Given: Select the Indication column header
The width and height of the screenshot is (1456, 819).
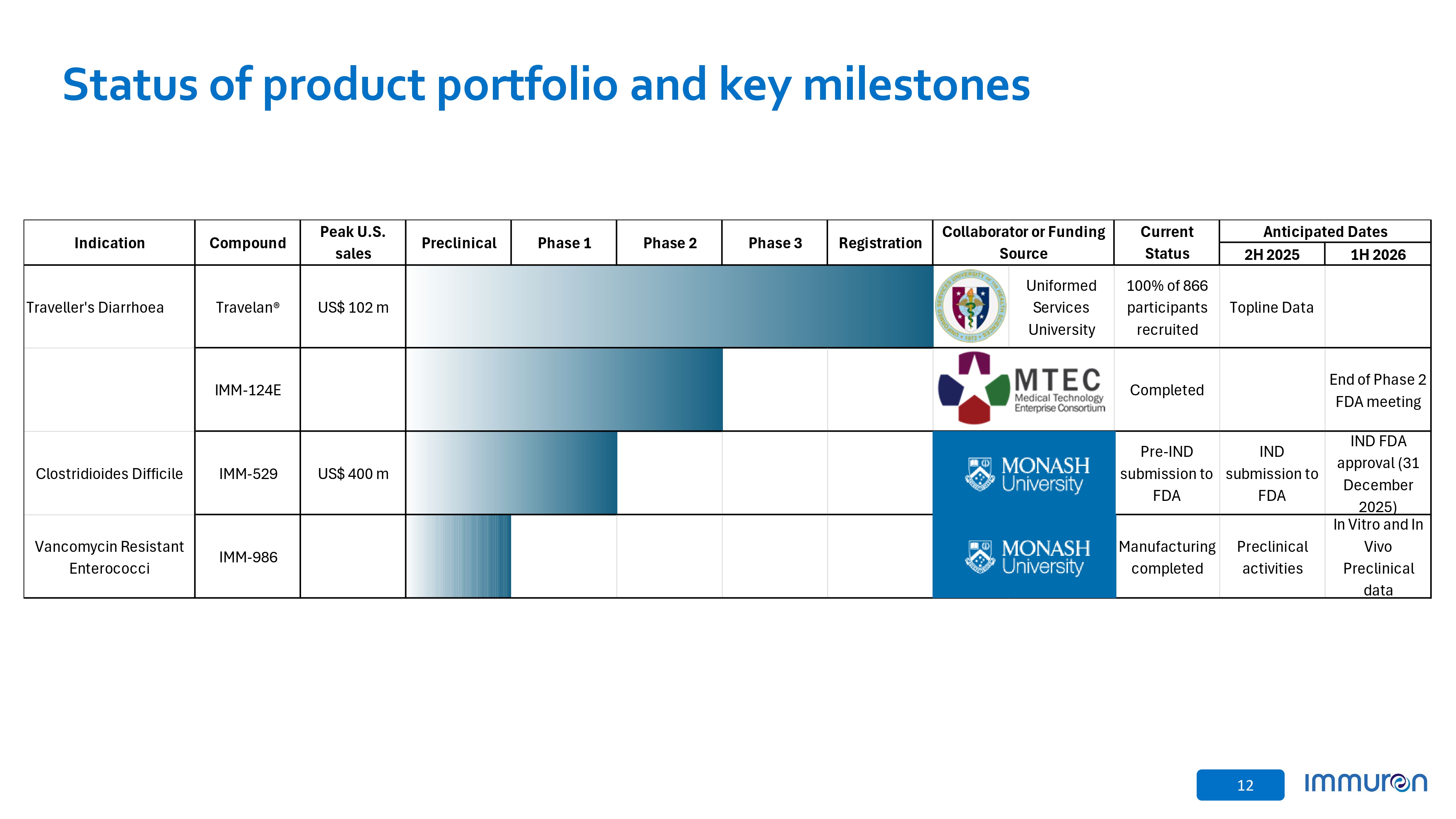Looking at the screenshot, I should pos(109,243).
